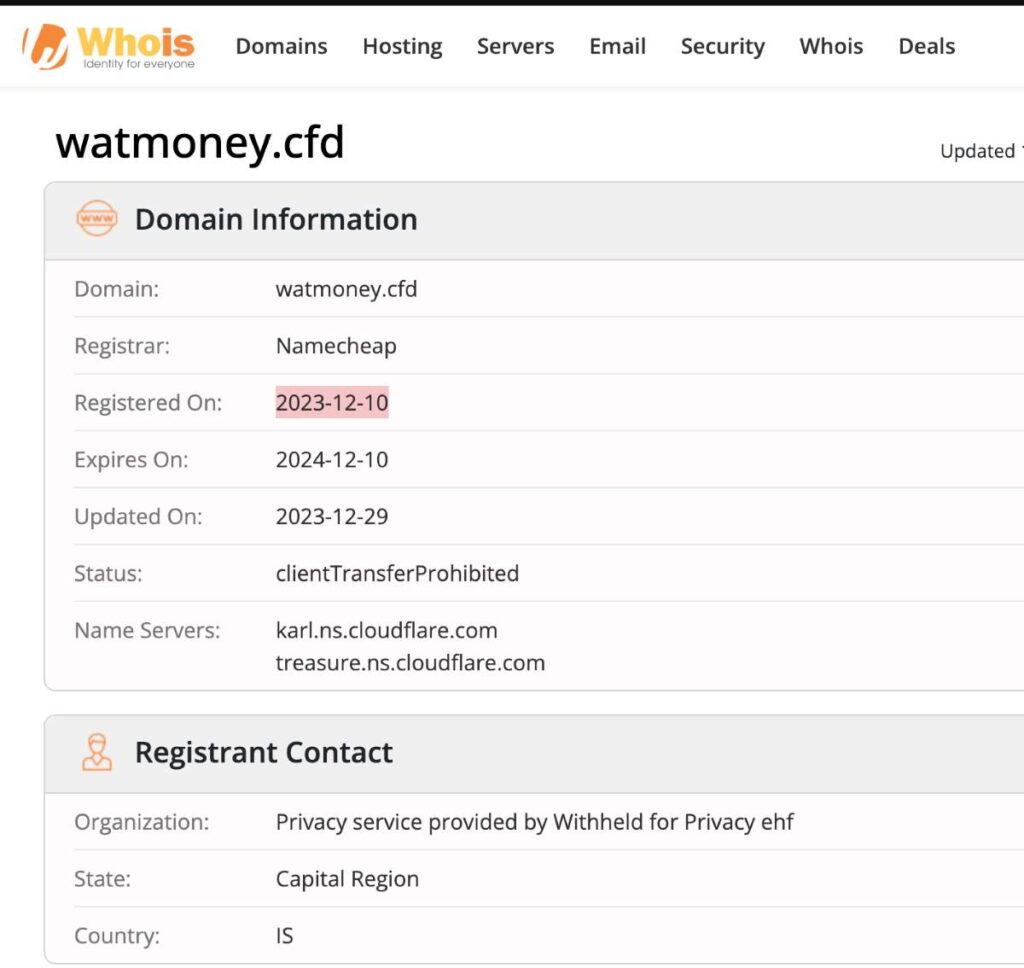The width and height of the screenshot is (1024, 968).
Task: Click the clientTransferProhibited status value
Action: tap(397, 574)
